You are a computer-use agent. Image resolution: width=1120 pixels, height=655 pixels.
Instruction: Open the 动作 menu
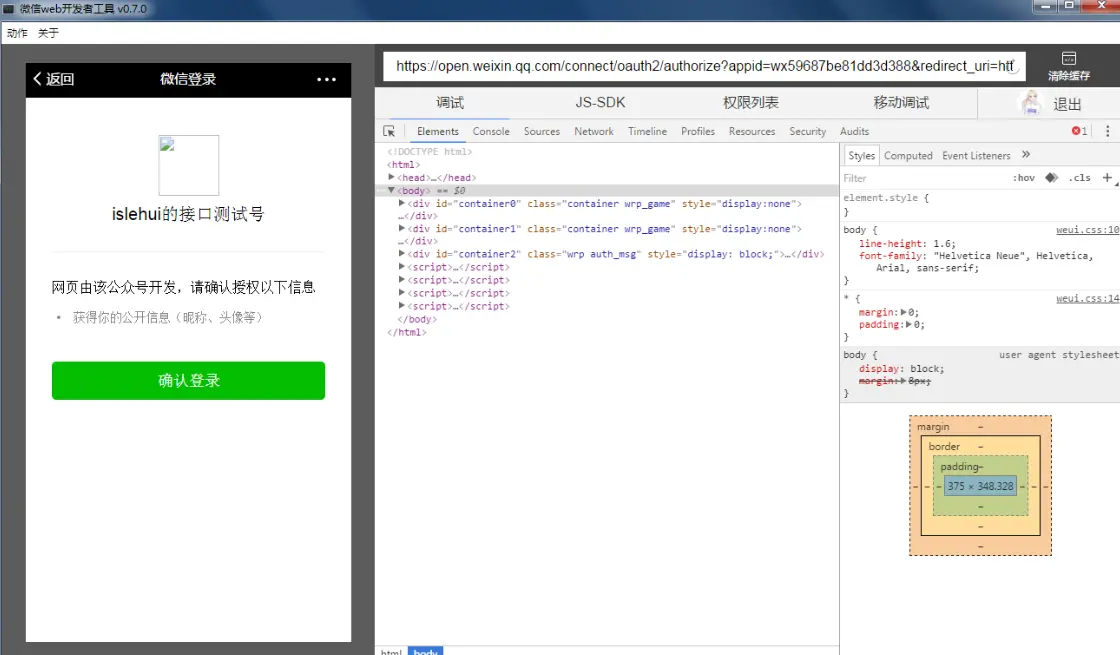tap(17, 33)
